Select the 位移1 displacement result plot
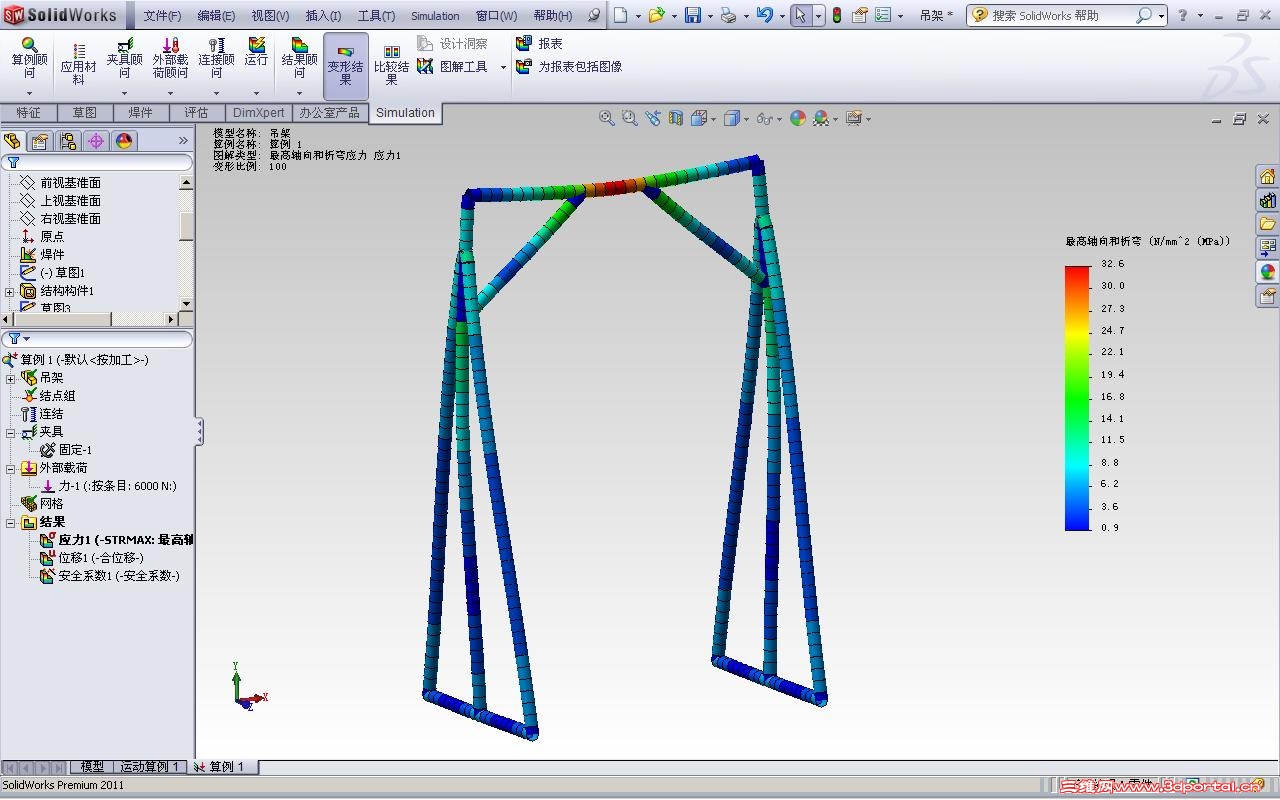 (92, 558)
